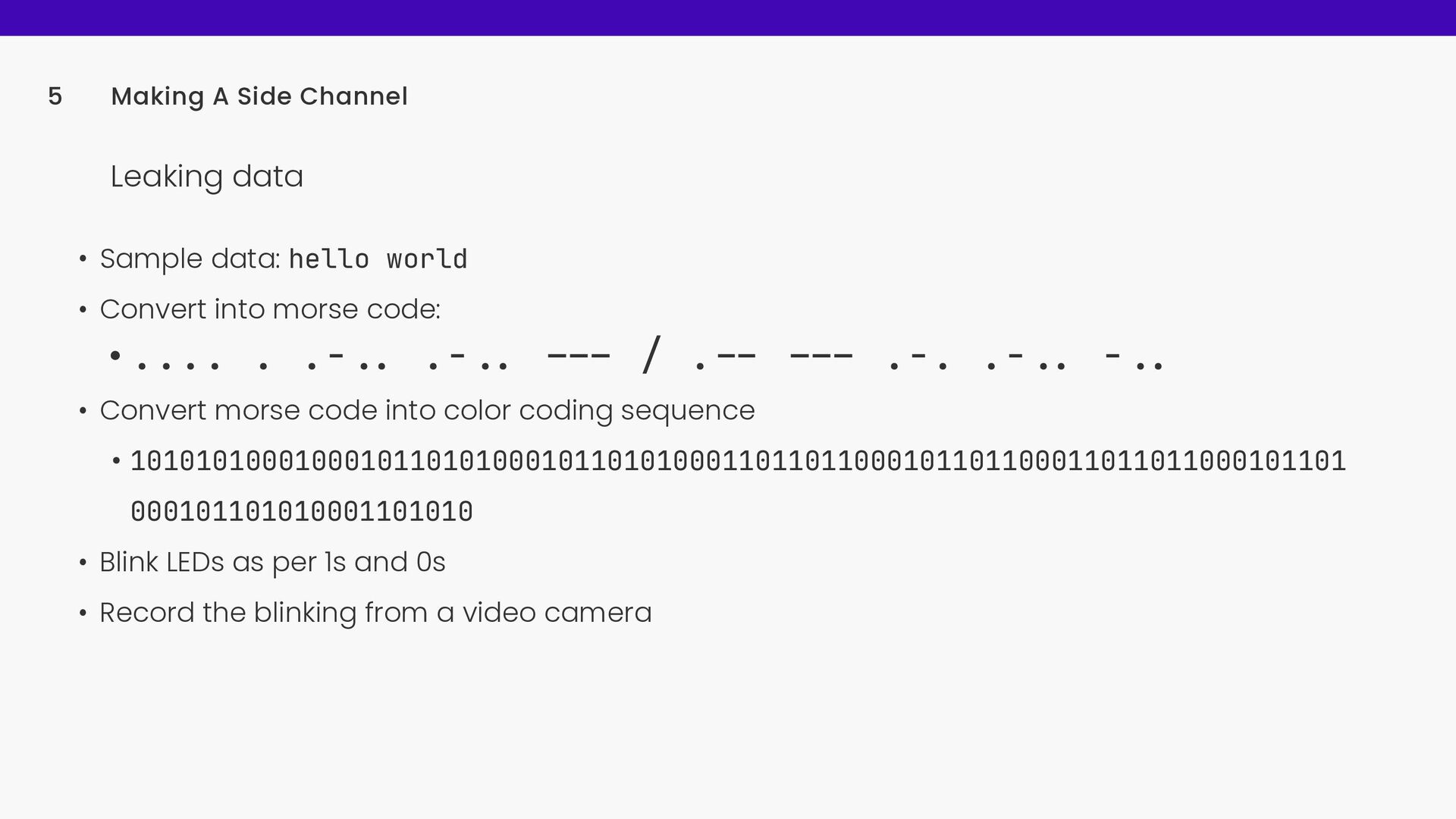The height and width of the screenshot is (819, 1456).
Task: Select the 'Sample data:' bullet text
Action: click(190, 259)
